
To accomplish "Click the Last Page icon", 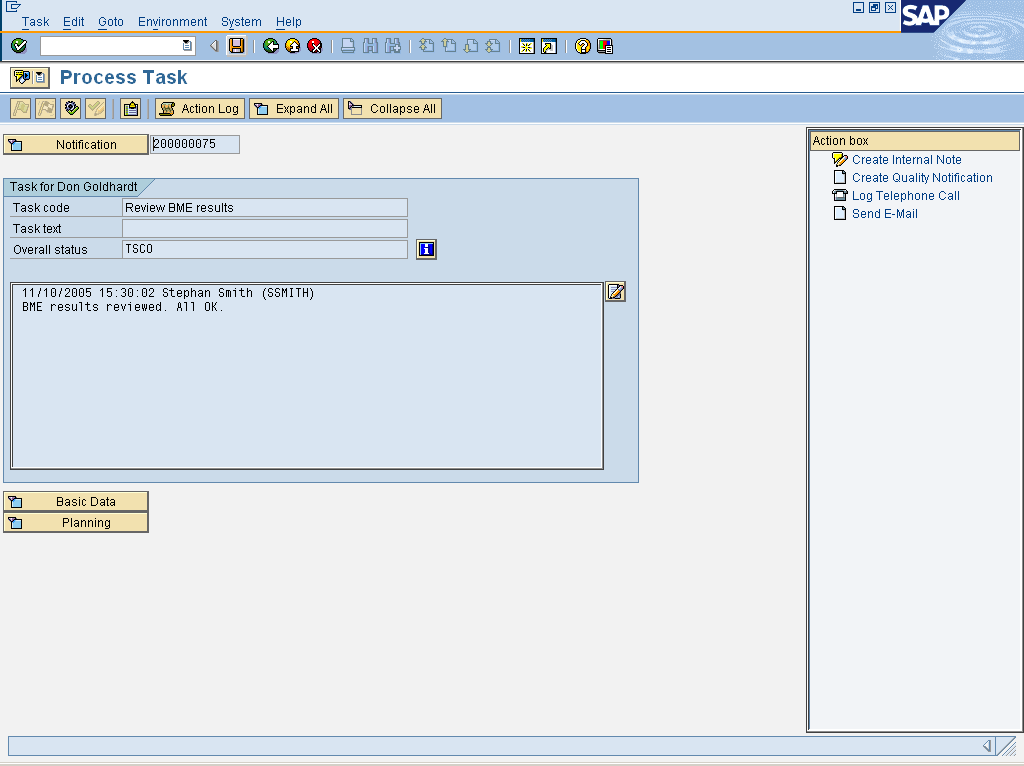I will click(493, 46).
